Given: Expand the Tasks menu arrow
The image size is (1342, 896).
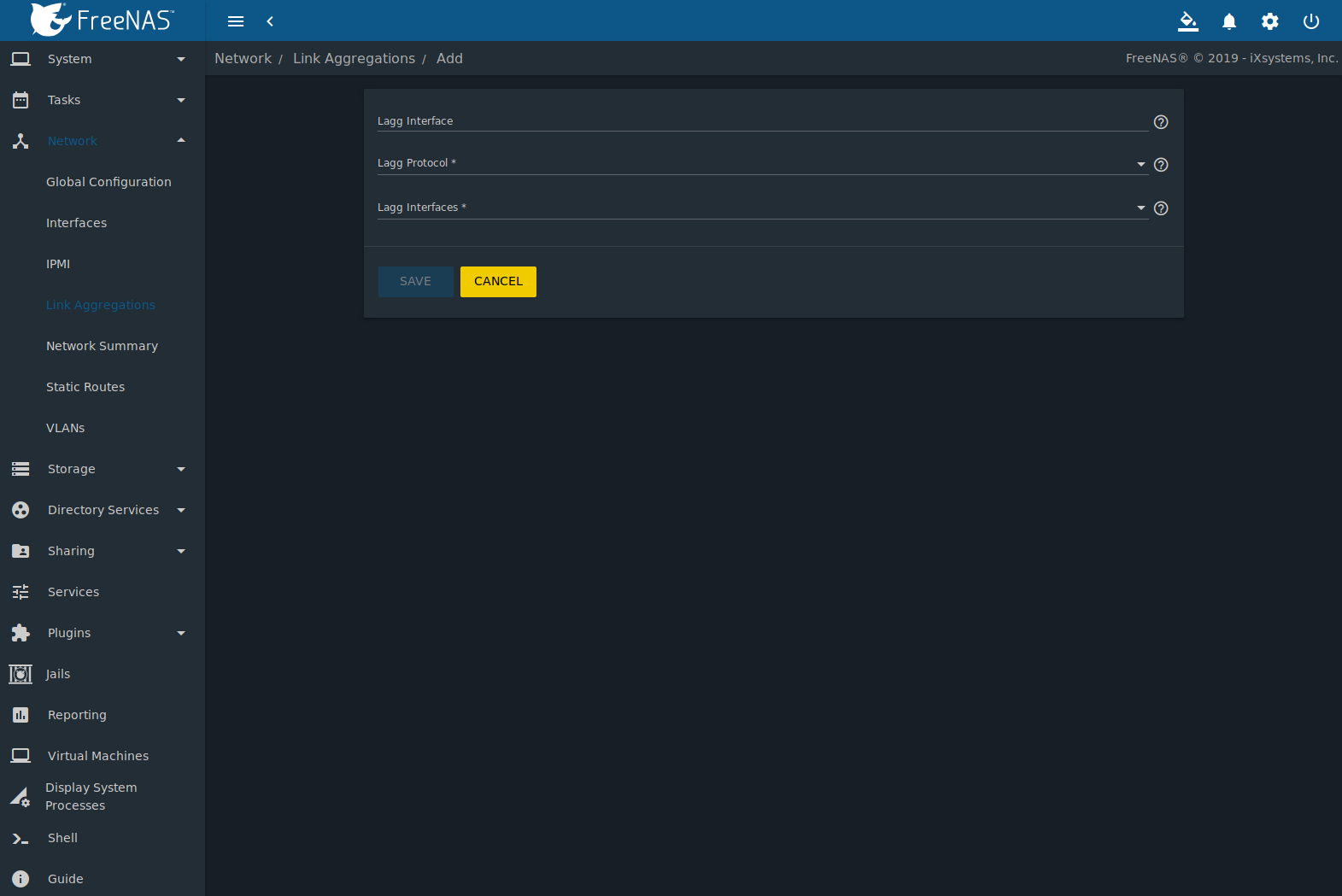Looking at the screenshot, I should click(181, 100).
